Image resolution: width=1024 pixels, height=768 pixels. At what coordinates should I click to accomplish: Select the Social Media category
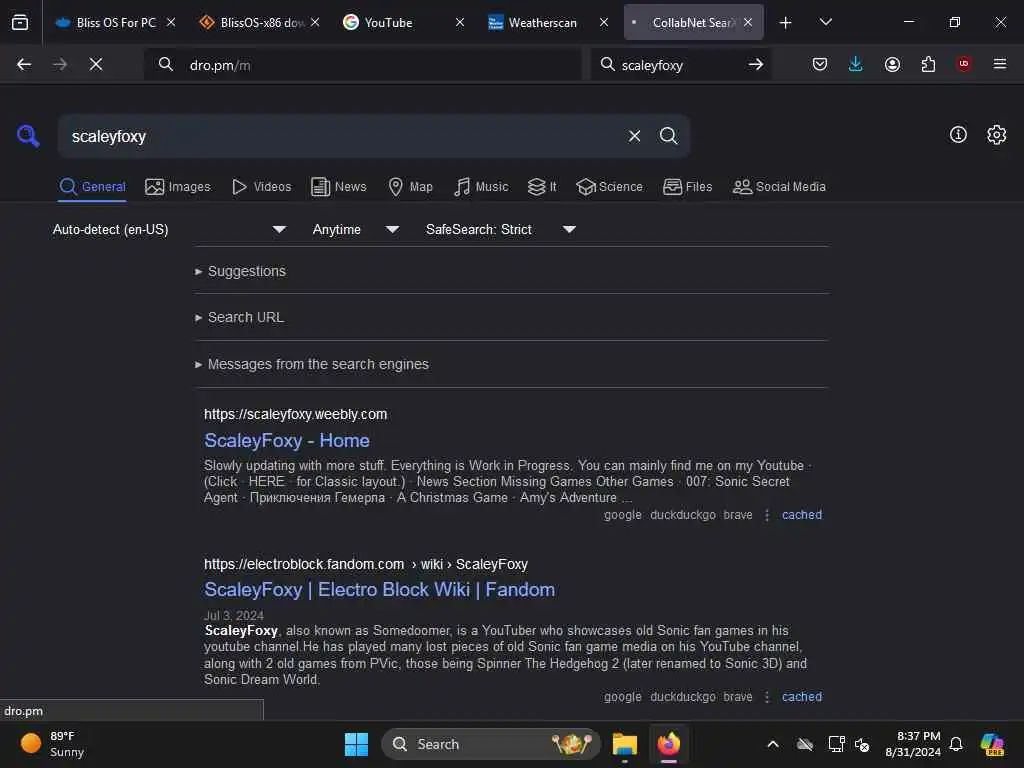click(779, 187)
